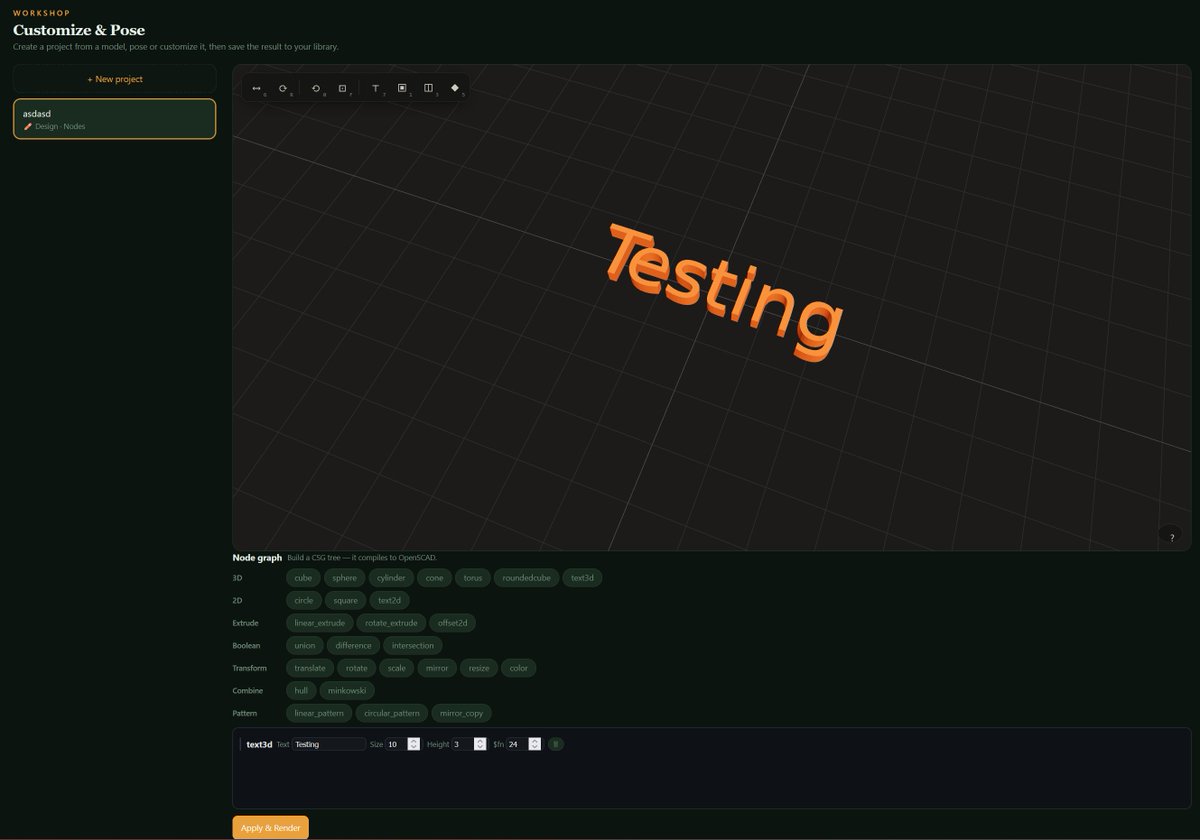This screenshot has height=840, width=1200.
Task: Create a new project
Action: pyautogui.click(x=115, y=79)
